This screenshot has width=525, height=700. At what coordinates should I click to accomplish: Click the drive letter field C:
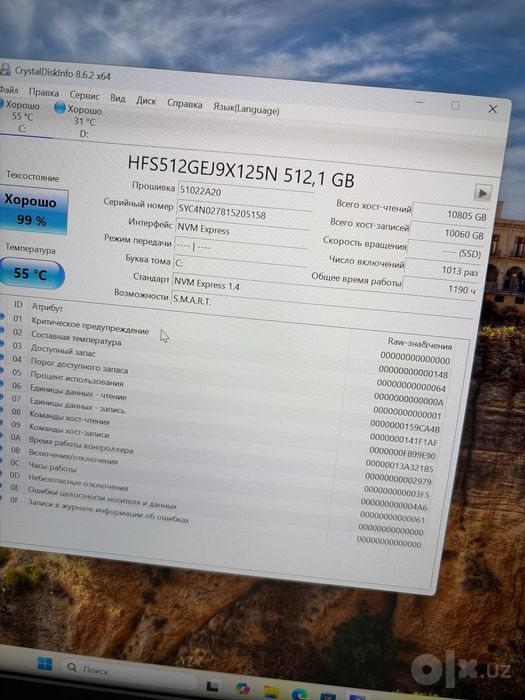[239, 265]
